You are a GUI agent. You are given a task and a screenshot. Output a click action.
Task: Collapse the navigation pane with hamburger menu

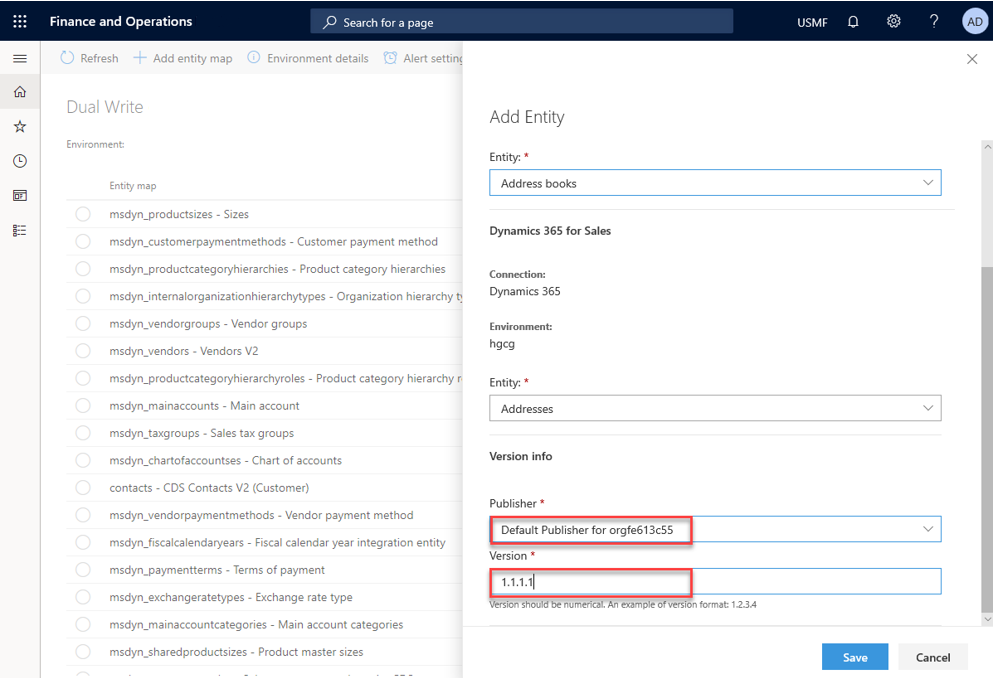[x=19, y=58]
